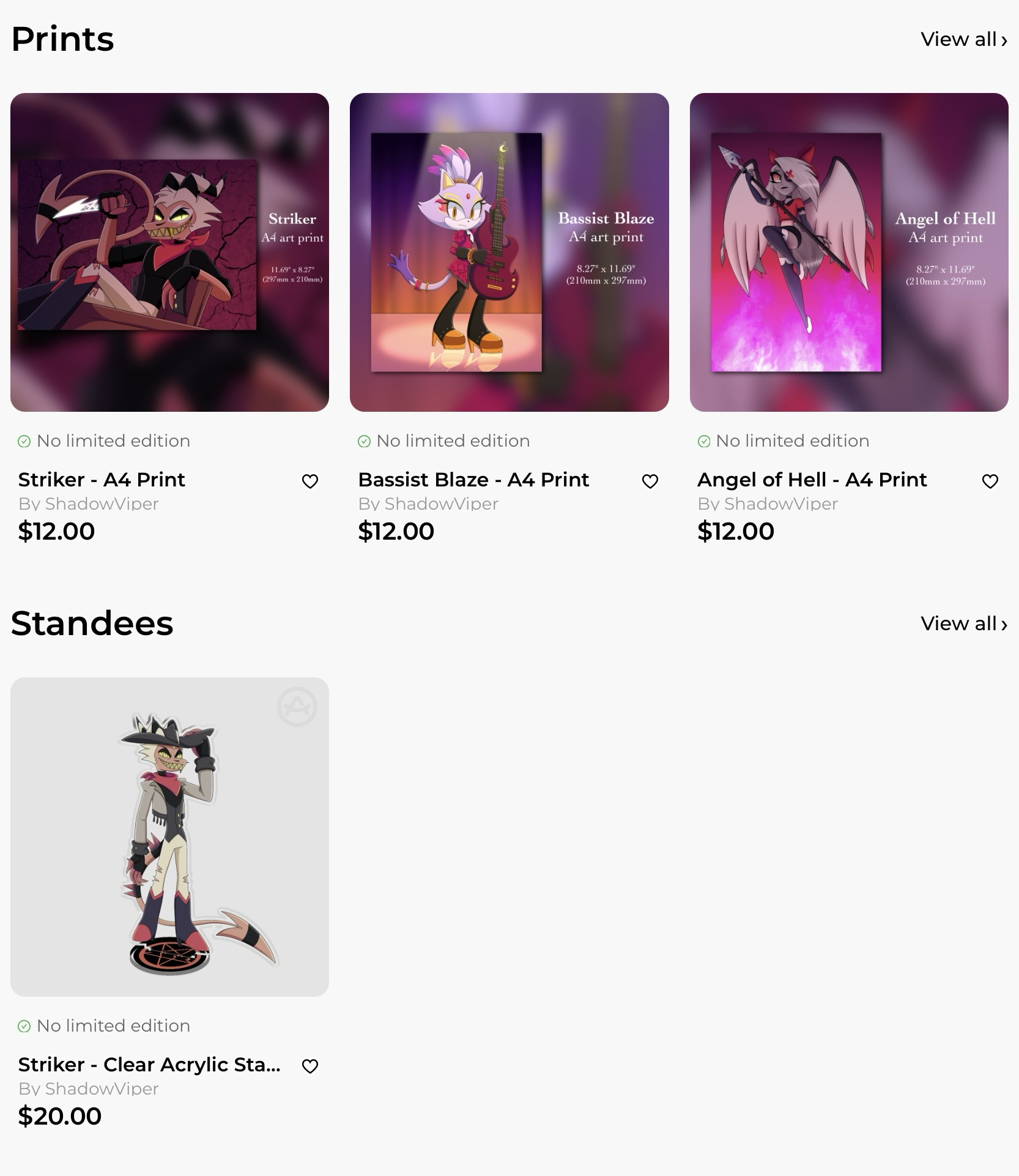Favorite the Striker A4 Print with heart icon
Screen dimensions: 1019x1176
(x=310, y=482)
